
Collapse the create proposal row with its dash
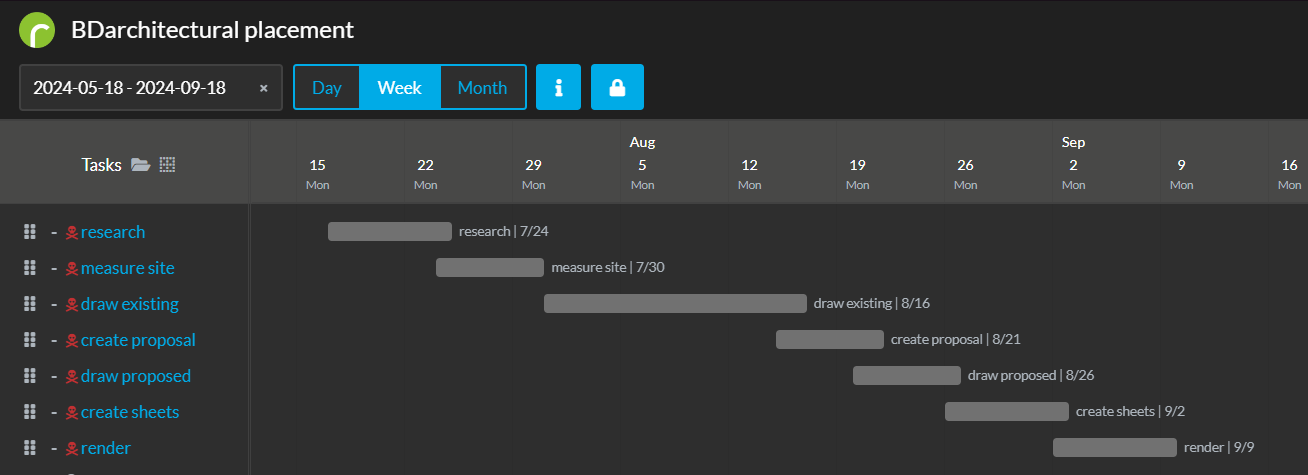54,340
